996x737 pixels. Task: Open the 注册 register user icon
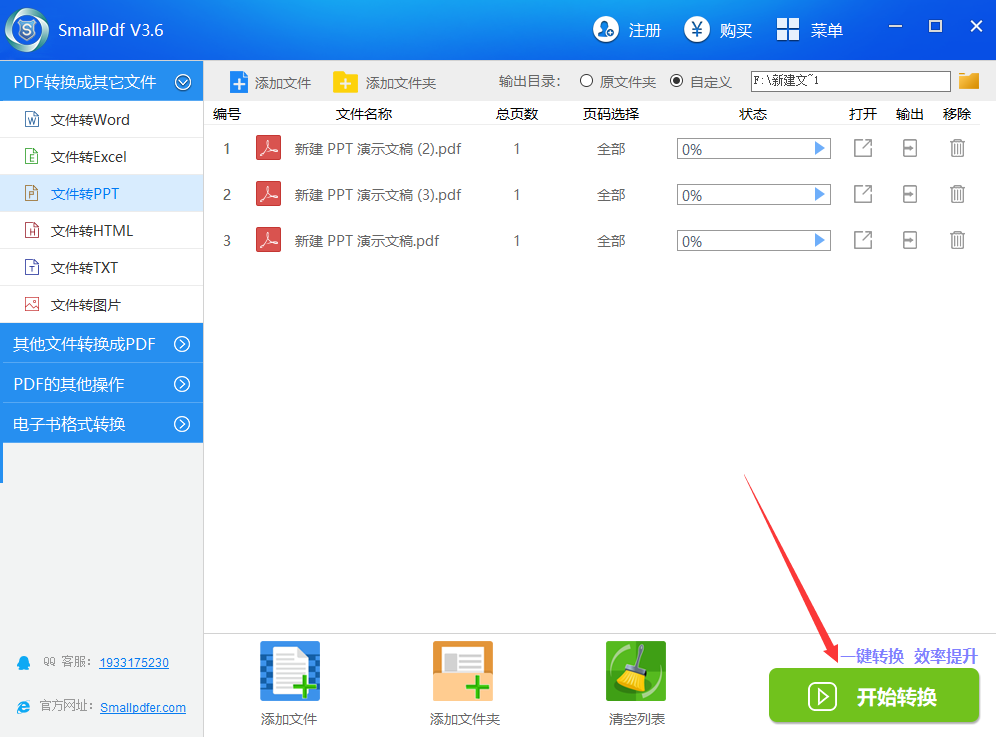605,29
